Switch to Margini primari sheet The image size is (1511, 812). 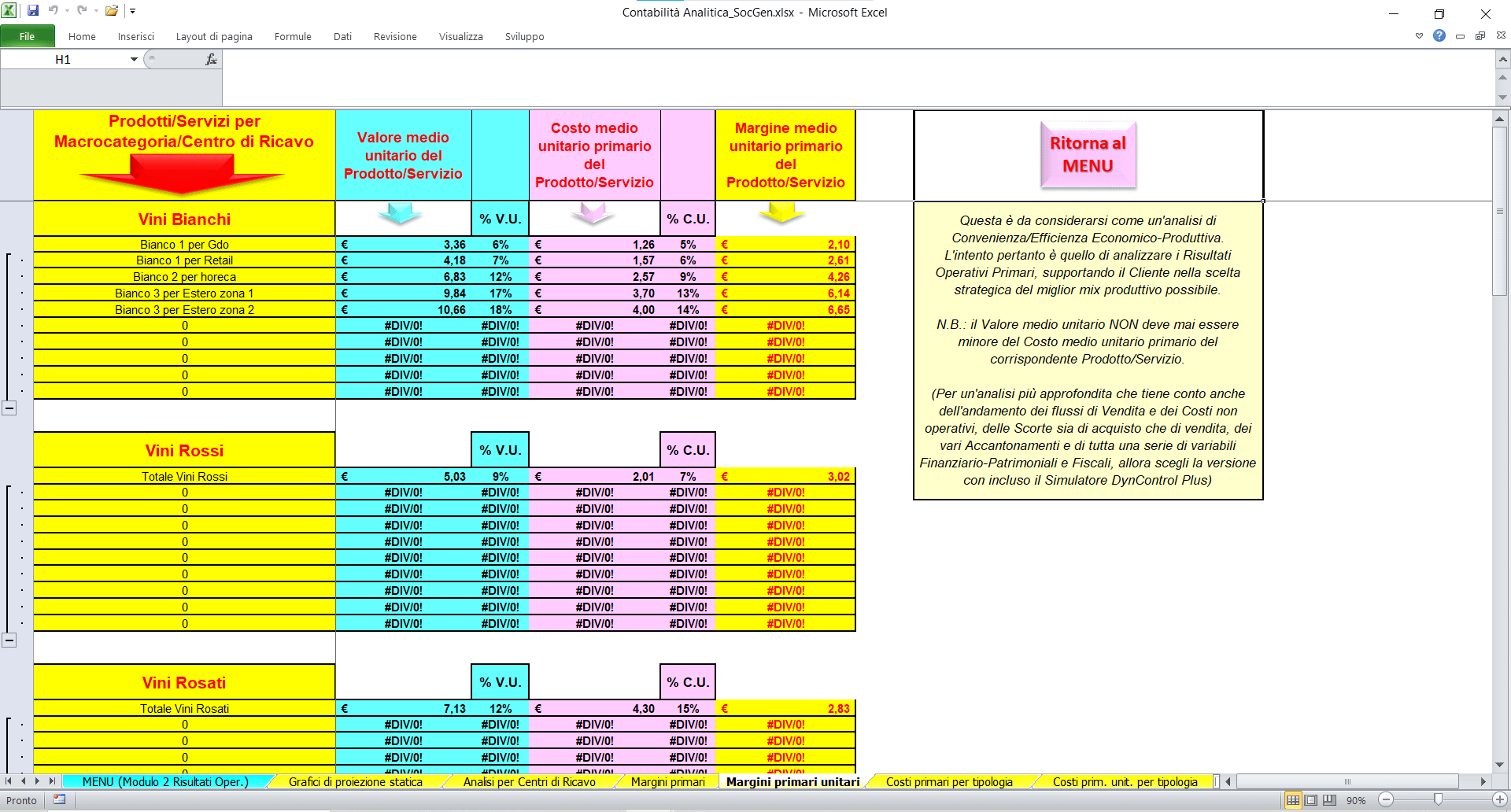pos(667,781)
